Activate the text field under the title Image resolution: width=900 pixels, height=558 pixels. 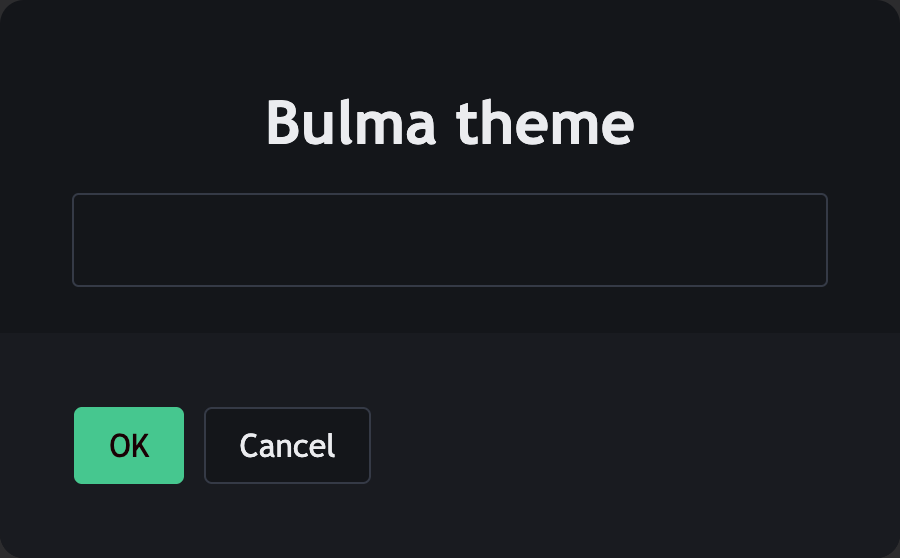click(x=450, y=240)
